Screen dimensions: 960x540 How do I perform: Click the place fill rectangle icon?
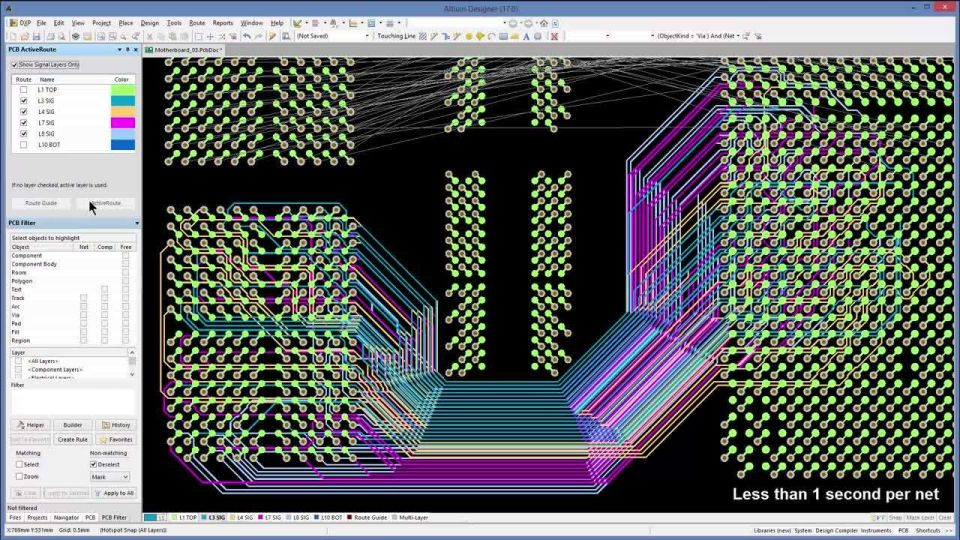pyautogui.click(x=503, y=36)
